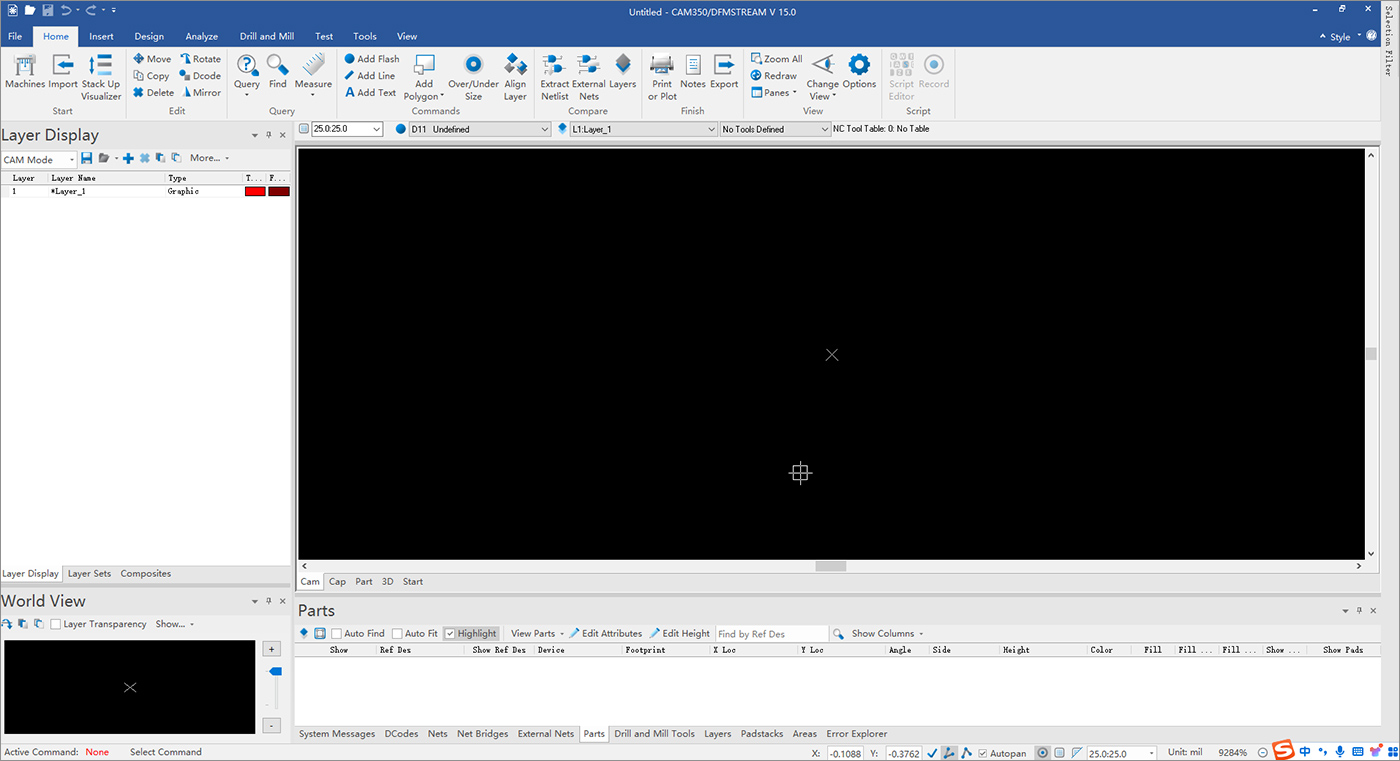The width and height of the screenshot is (1400, 761).
Task: Switch to the Design ribbon tab
Action: coord(148,35)
